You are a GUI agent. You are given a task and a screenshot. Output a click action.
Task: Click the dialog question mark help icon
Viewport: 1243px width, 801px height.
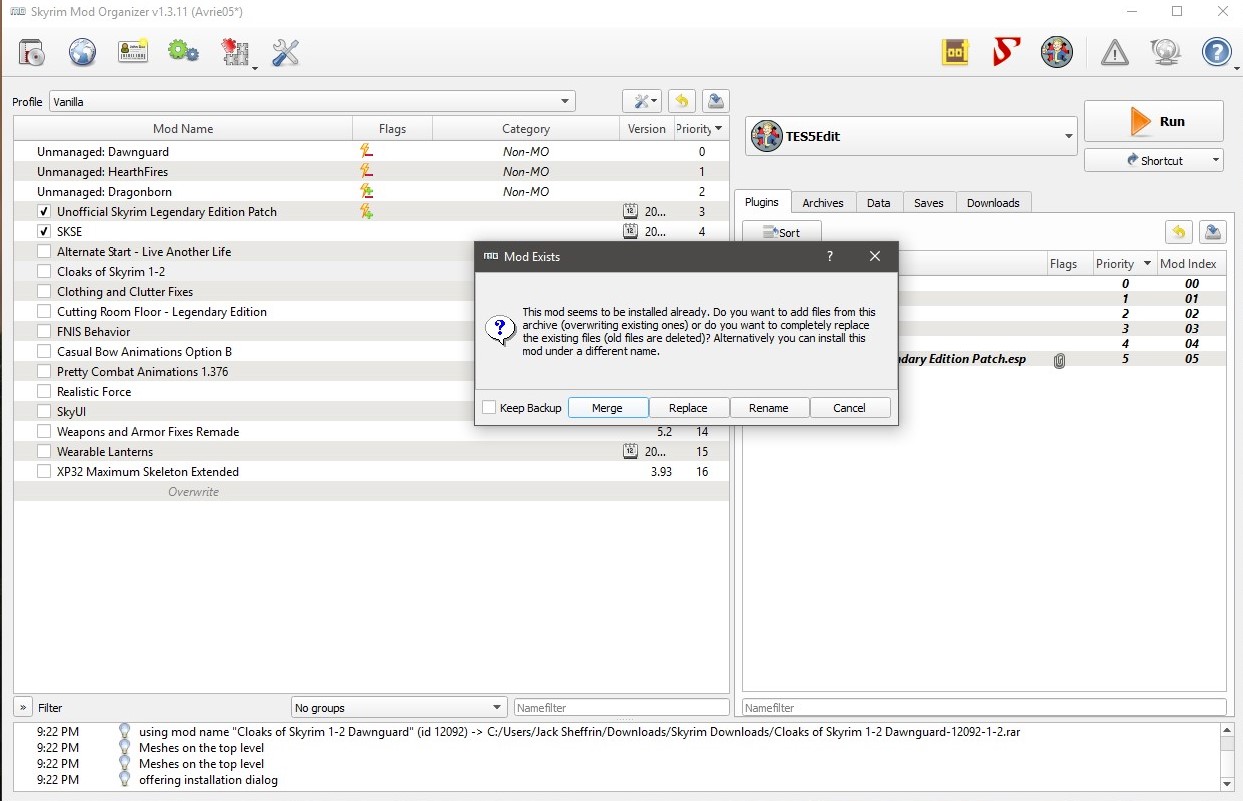[x=829, y=256]
